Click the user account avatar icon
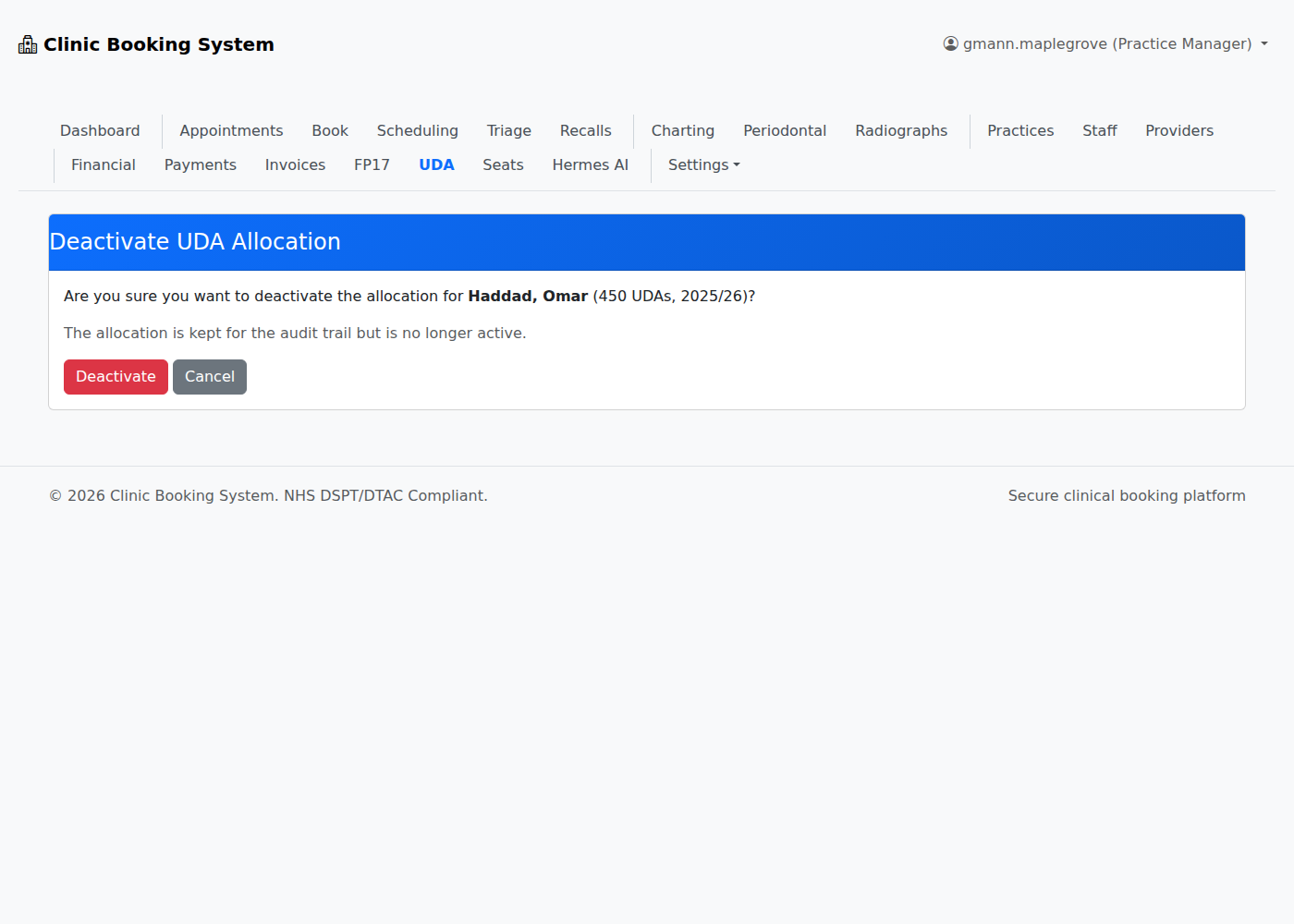Screen dimensions: 1294x924 950,43
